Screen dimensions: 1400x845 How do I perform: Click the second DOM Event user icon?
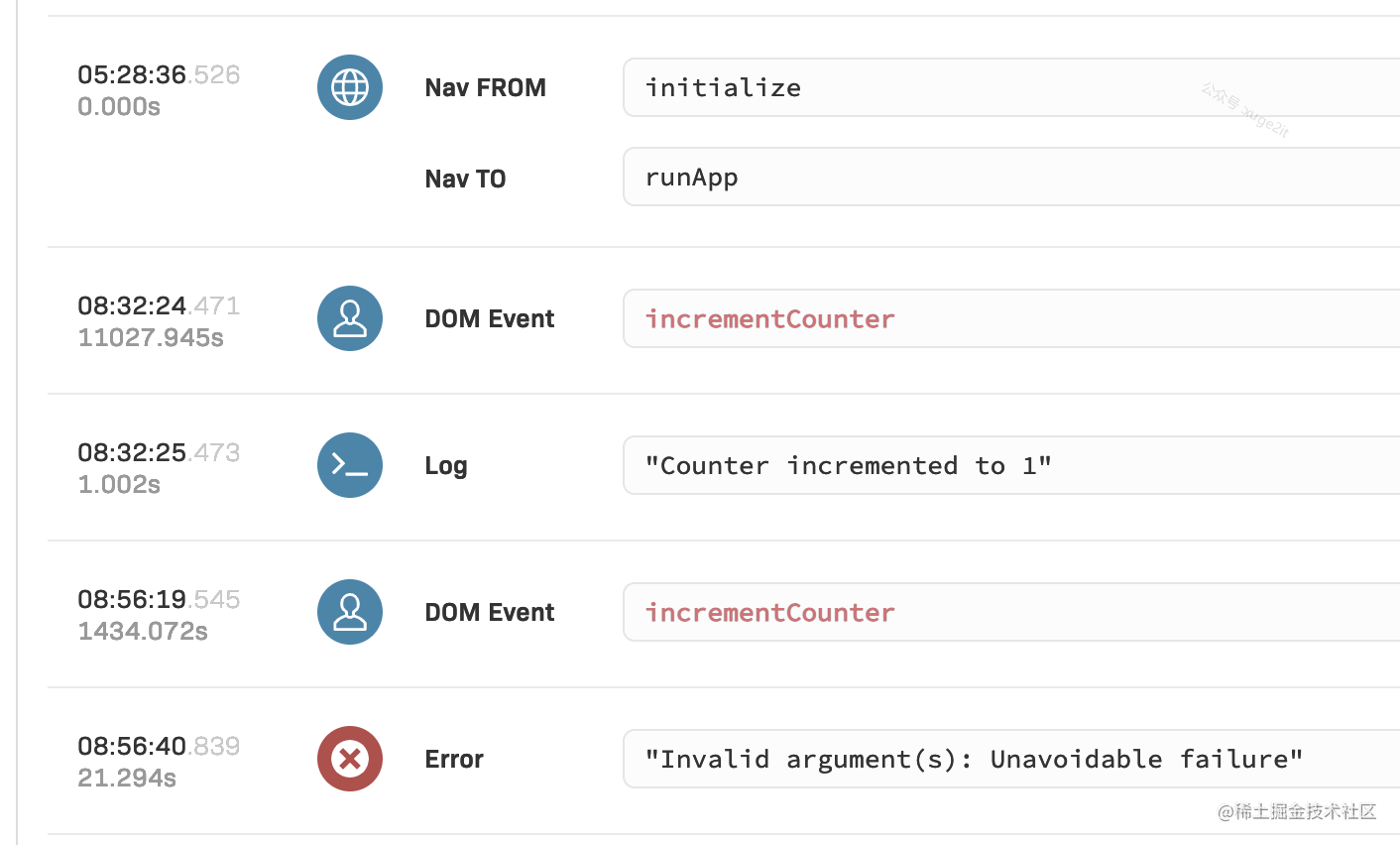[x=350, y=612]
